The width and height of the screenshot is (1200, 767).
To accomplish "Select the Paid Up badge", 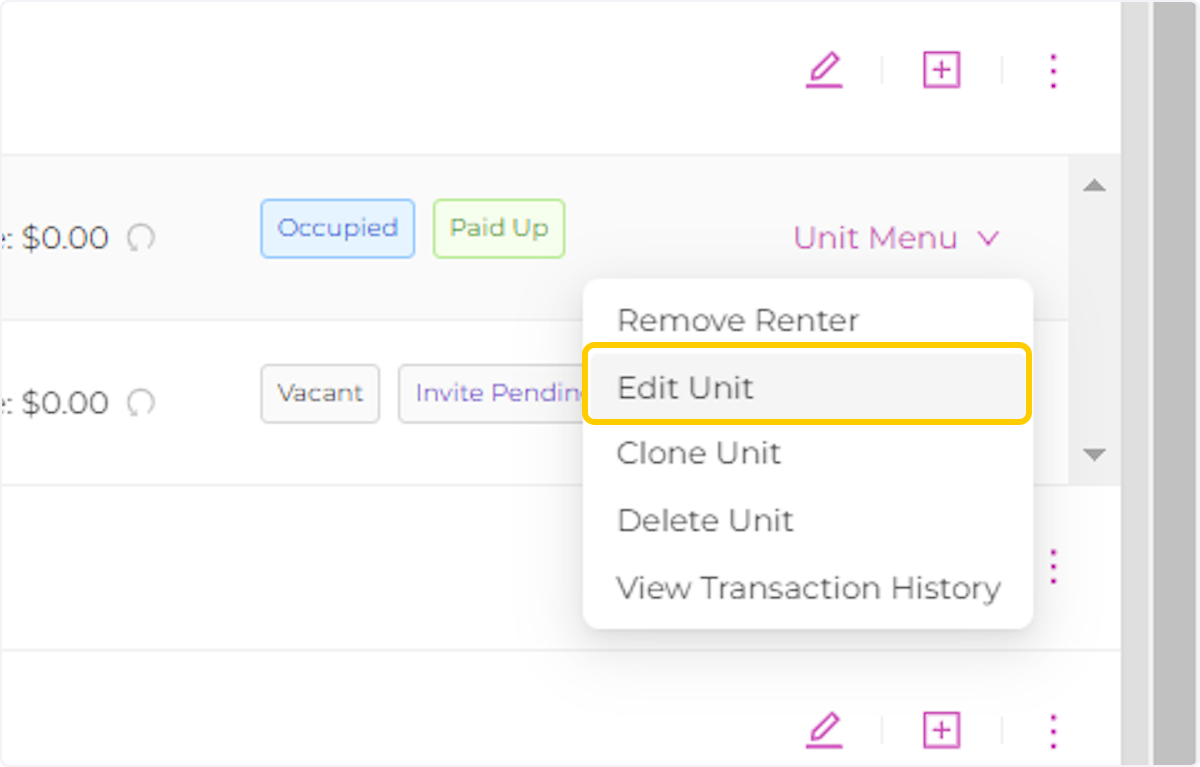I will click(498, 228).
